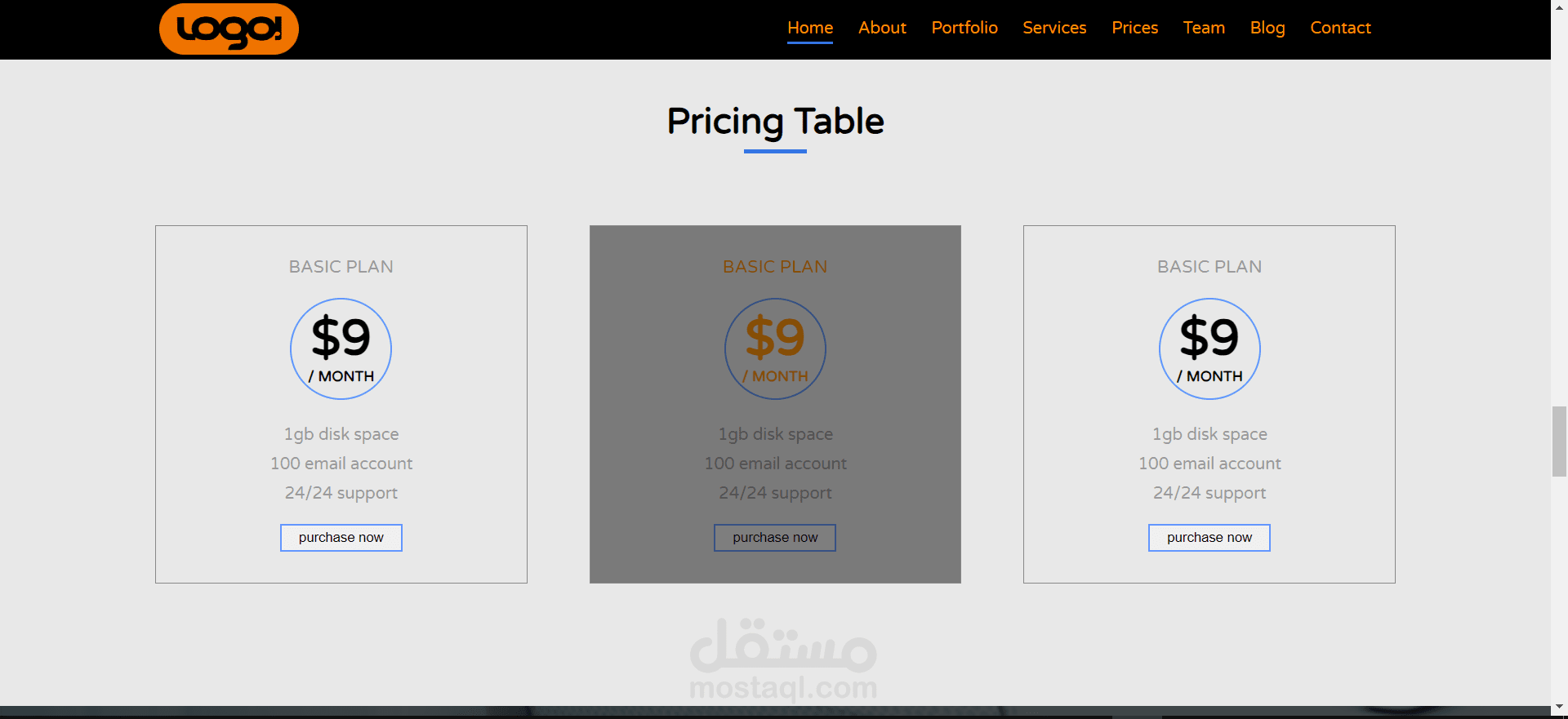
Task: Click purchase now in the left plan card
Action: click(x=341, y=538)
